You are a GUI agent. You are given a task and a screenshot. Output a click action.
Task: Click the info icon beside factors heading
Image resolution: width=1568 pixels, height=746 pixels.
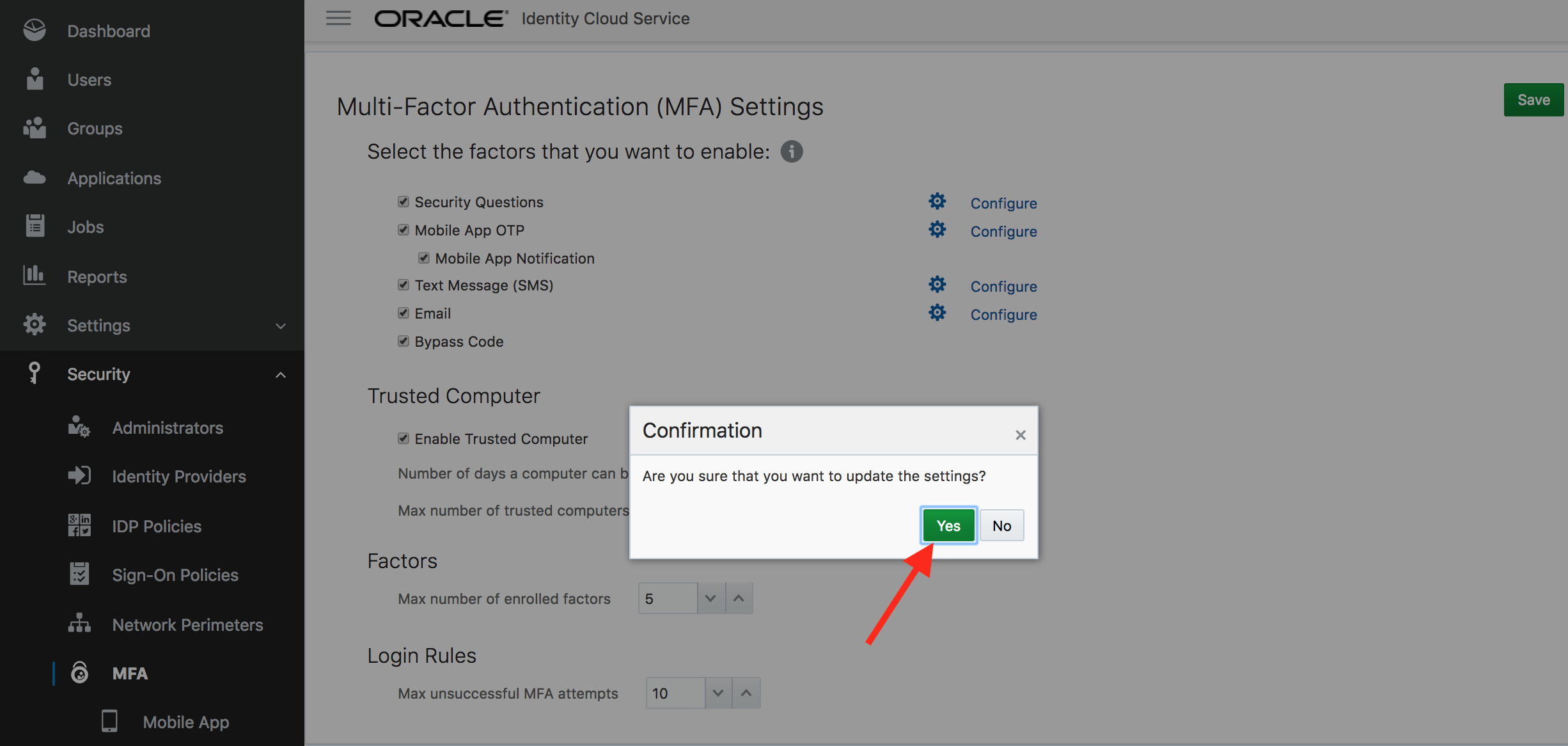(792, 152)
